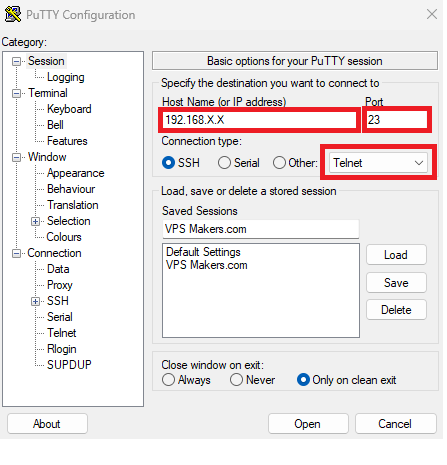447x465 pixels.
Task: Open the SUPDUP category
Action: pyautogui.click(x=69, y=365)
